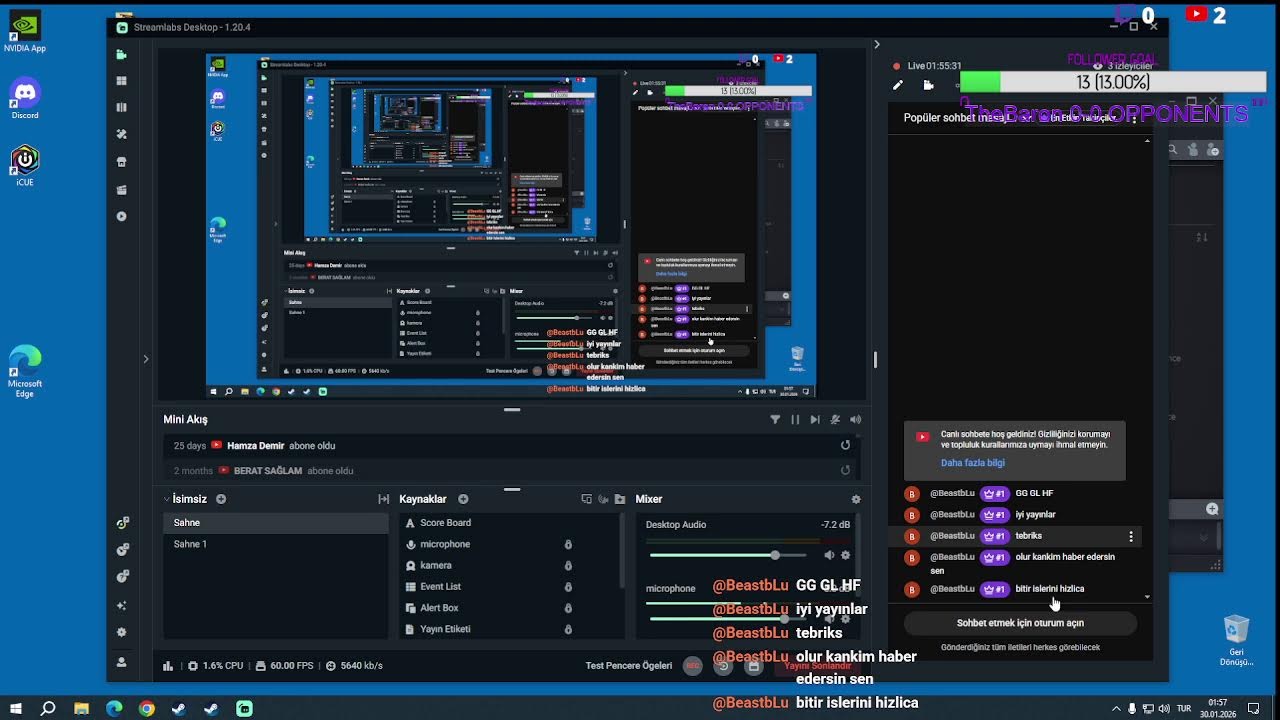
Task: Open Windows taskbar Search
Action: (48, 708)
